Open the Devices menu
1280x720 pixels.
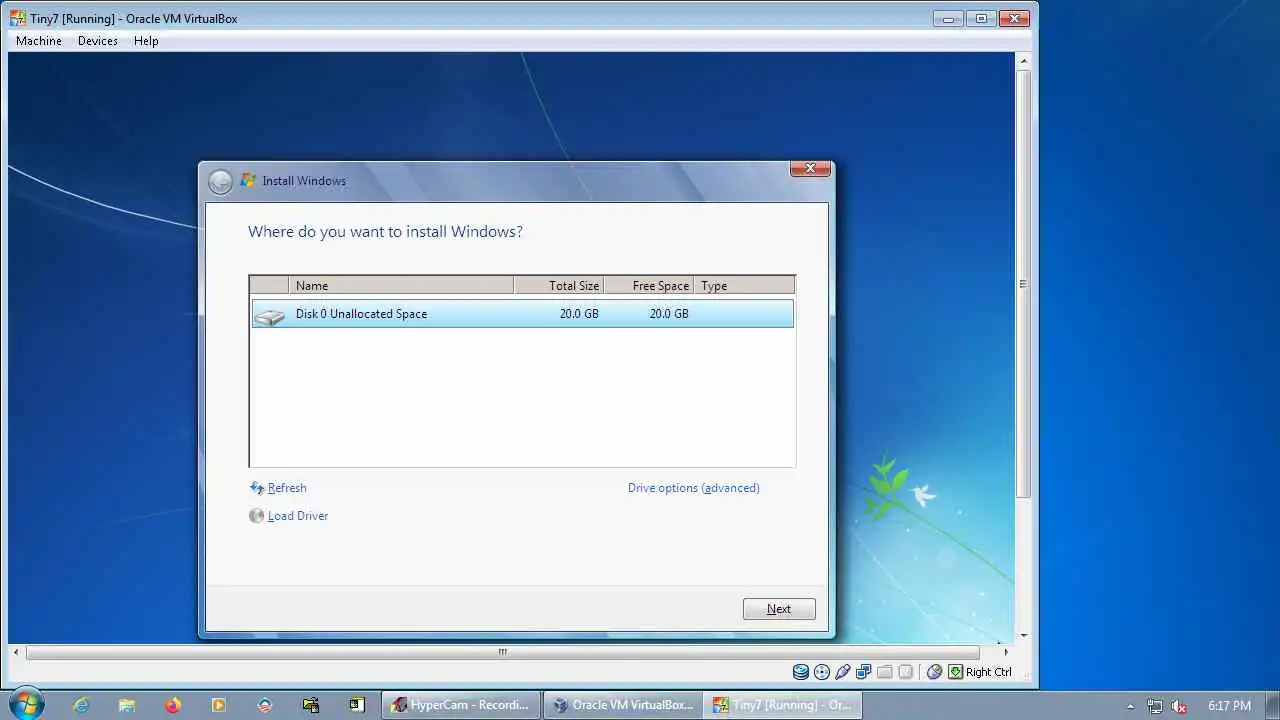(98, 41)
